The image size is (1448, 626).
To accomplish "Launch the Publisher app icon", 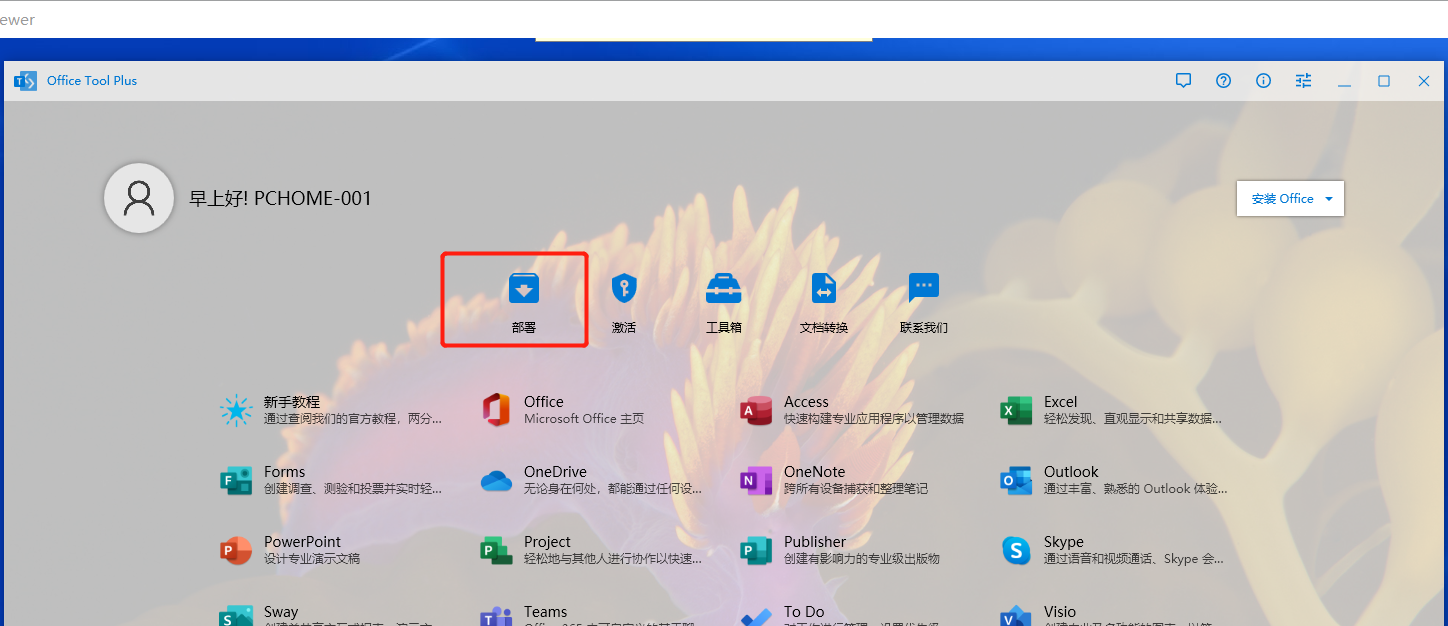I will coord(756,550).
